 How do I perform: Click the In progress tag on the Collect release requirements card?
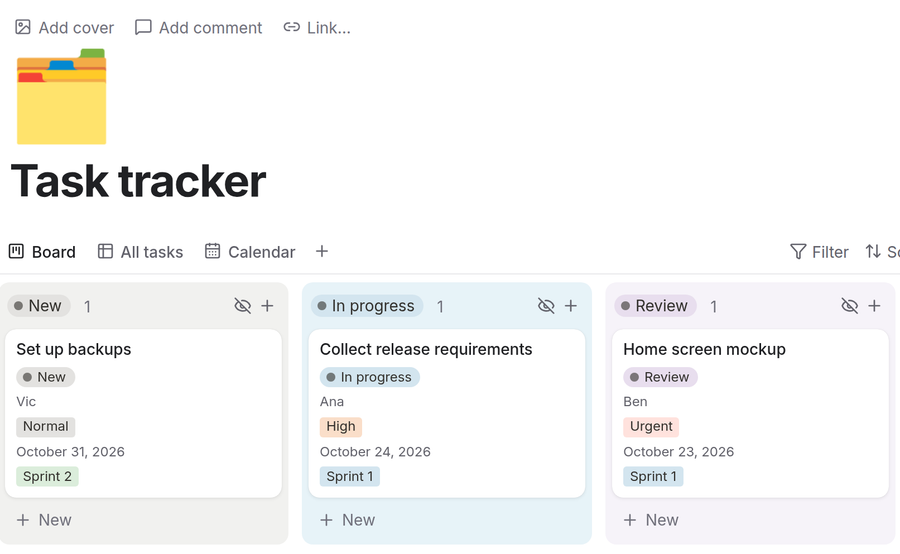(370, 377)
